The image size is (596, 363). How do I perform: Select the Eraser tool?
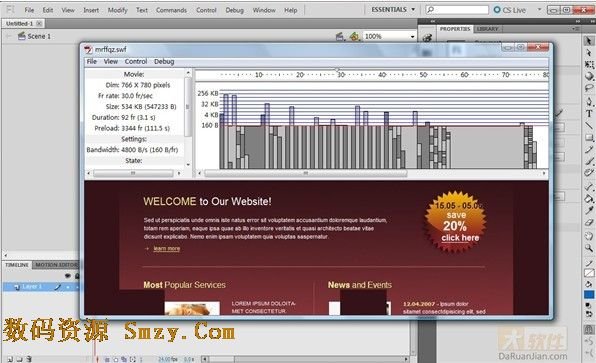click(589, 222)
